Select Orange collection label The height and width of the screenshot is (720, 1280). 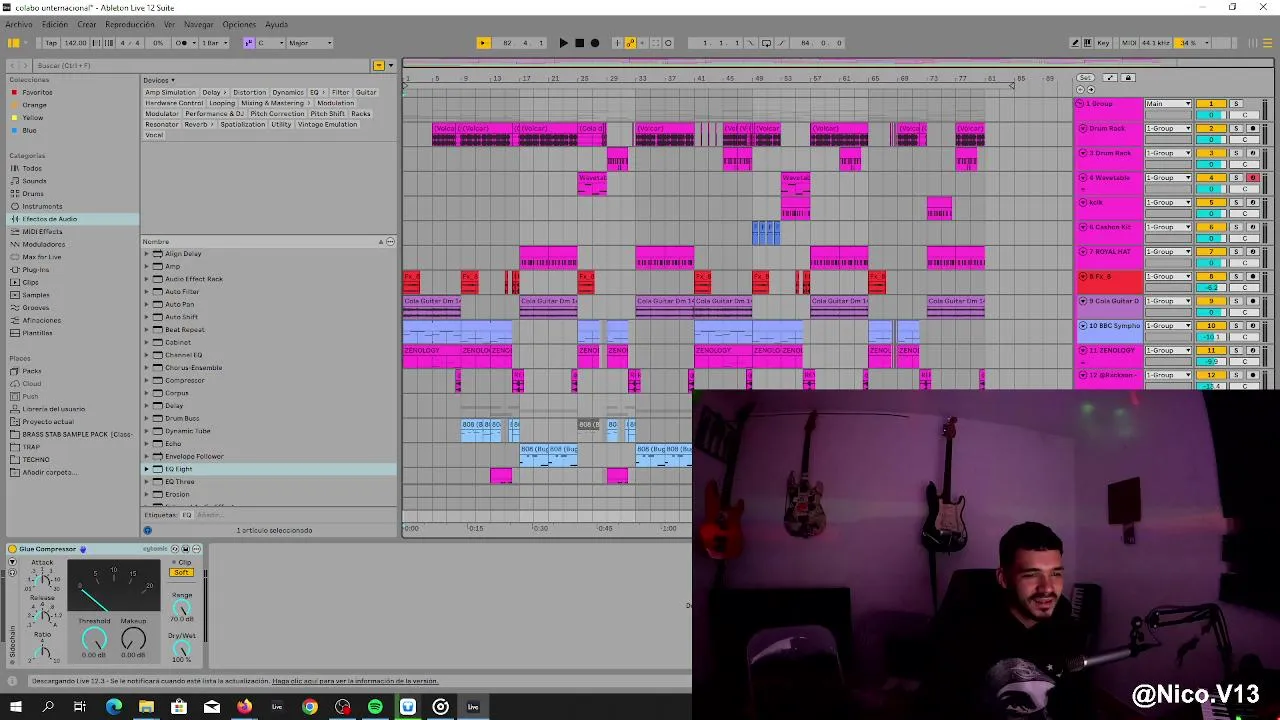[x=34, y=105]
